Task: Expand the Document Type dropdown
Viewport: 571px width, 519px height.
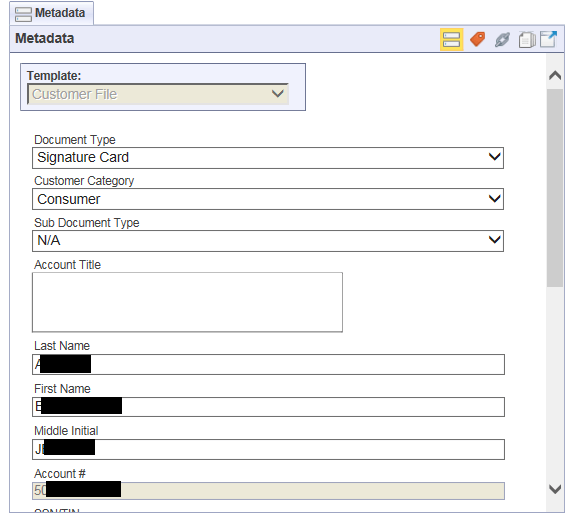Action: point(268,158)
